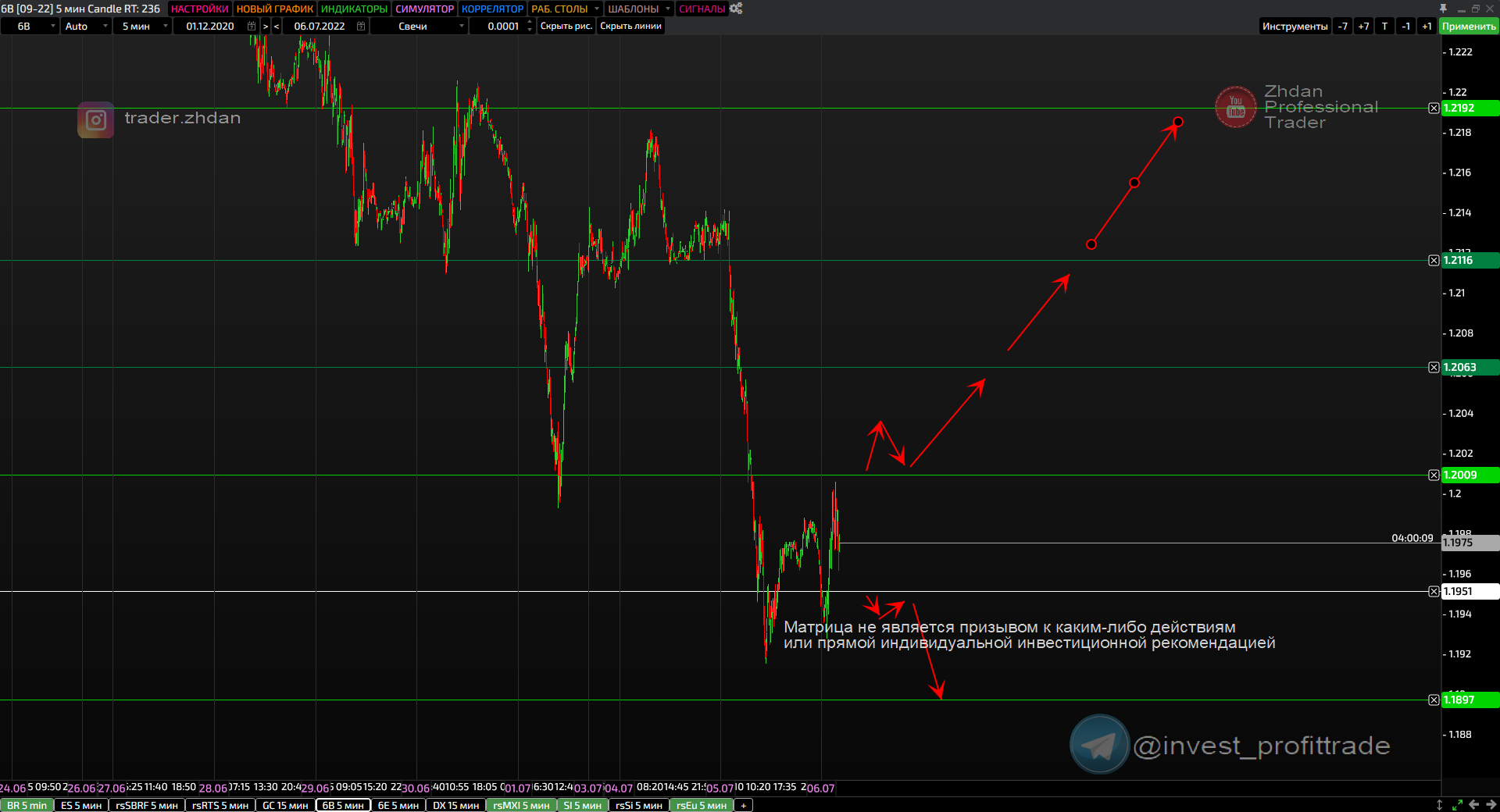Switch to the SI 5 мин tab
1500x812 pixels.
coord(583,805)
